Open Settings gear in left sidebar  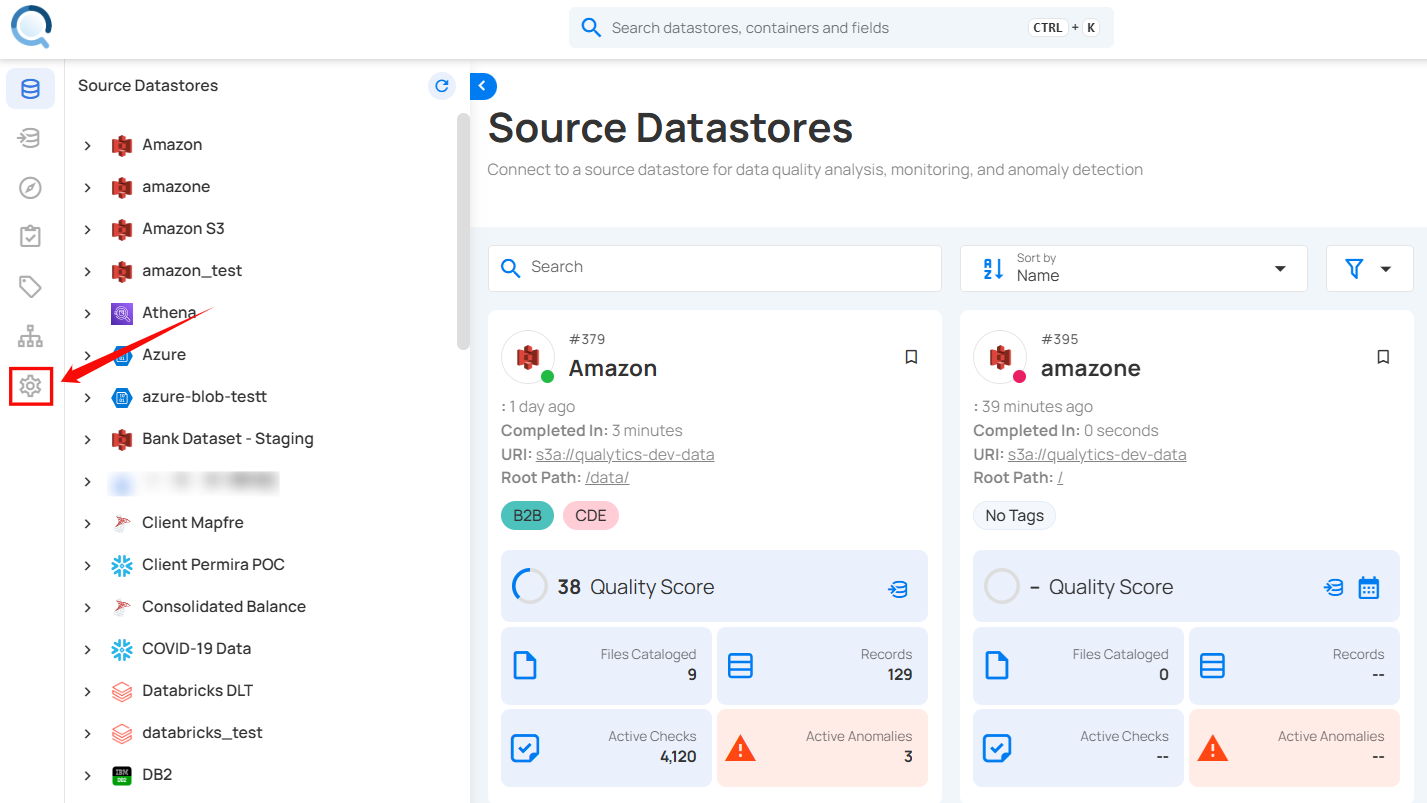coord(30,386)
